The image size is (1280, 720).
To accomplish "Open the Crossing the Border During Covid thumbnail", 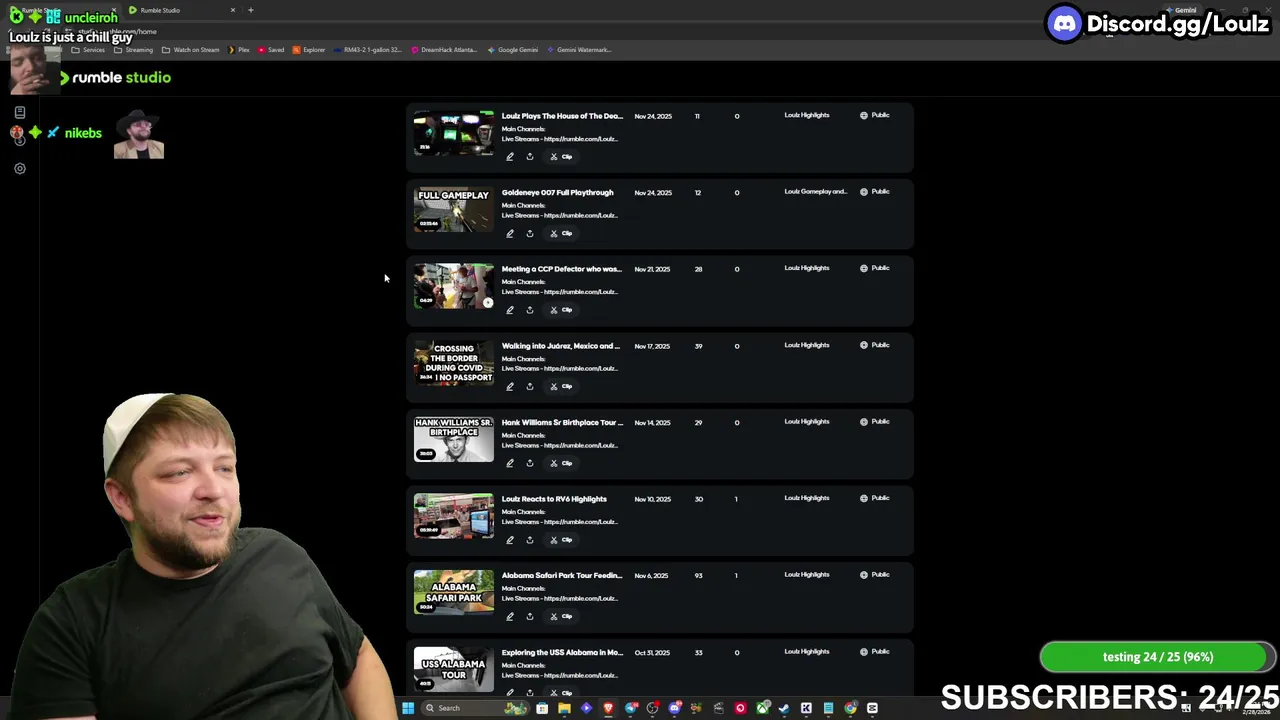I will (x=454, y=363).
